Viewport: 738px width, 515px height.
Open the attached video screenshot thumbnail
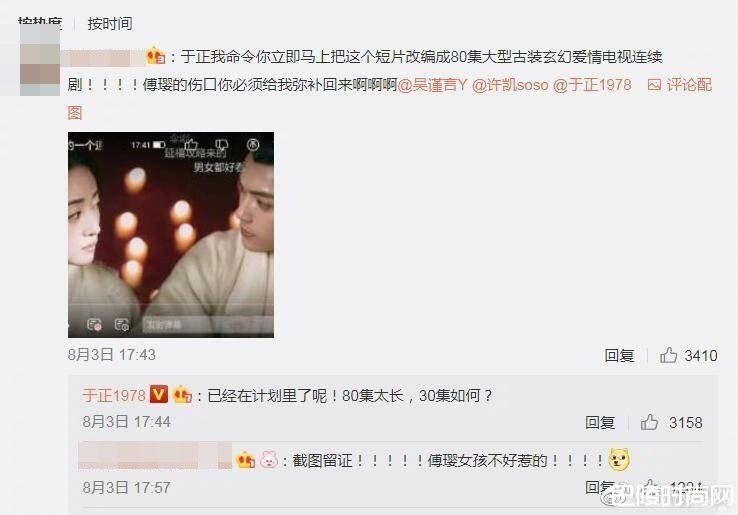[171, 235]
